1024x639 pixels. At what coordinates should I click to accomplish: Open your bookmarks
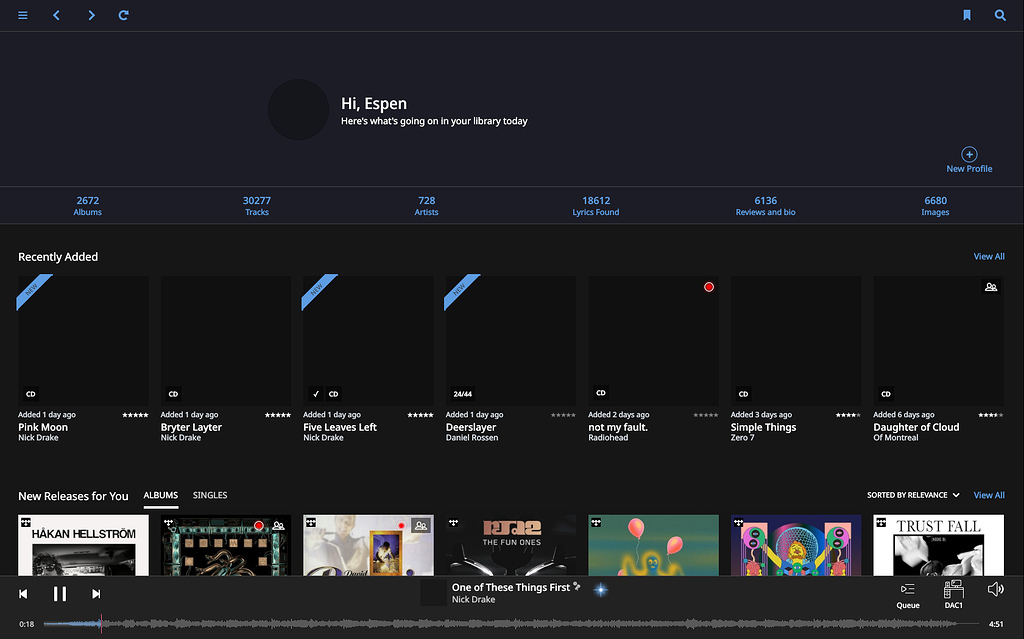(x=966, y=15)
